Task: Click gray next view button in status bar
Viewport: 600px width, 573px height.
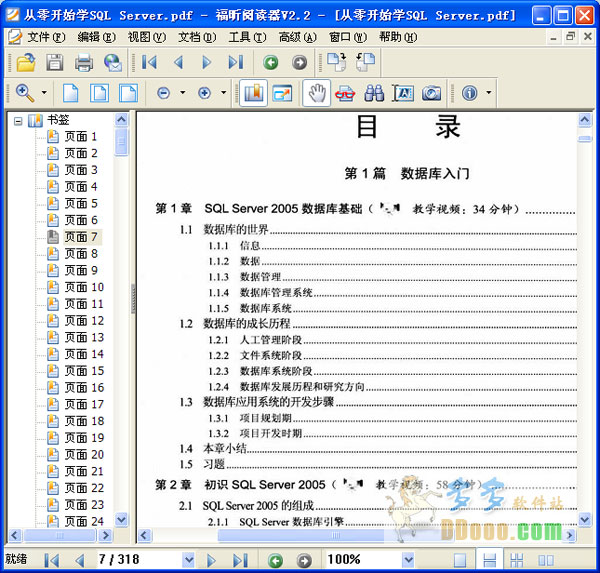Action: point(304,561)
